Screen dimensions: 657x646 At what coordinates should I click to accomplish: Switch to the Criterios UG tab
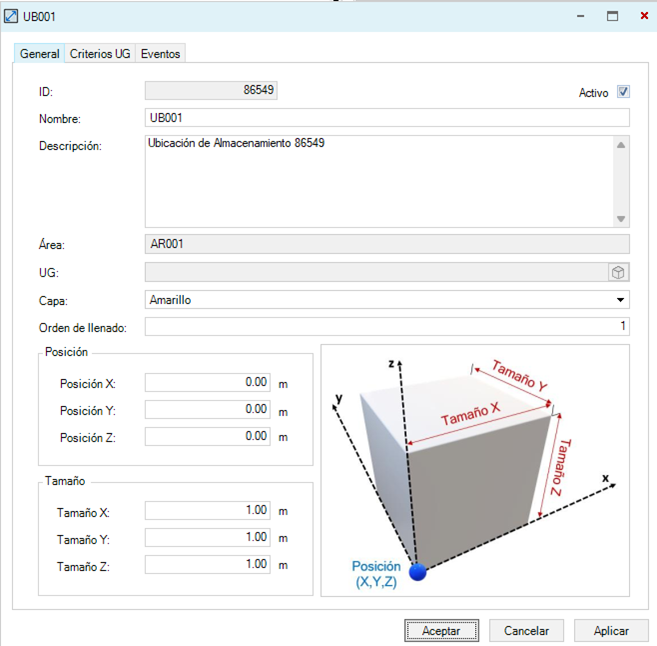(x=100, y=54)
